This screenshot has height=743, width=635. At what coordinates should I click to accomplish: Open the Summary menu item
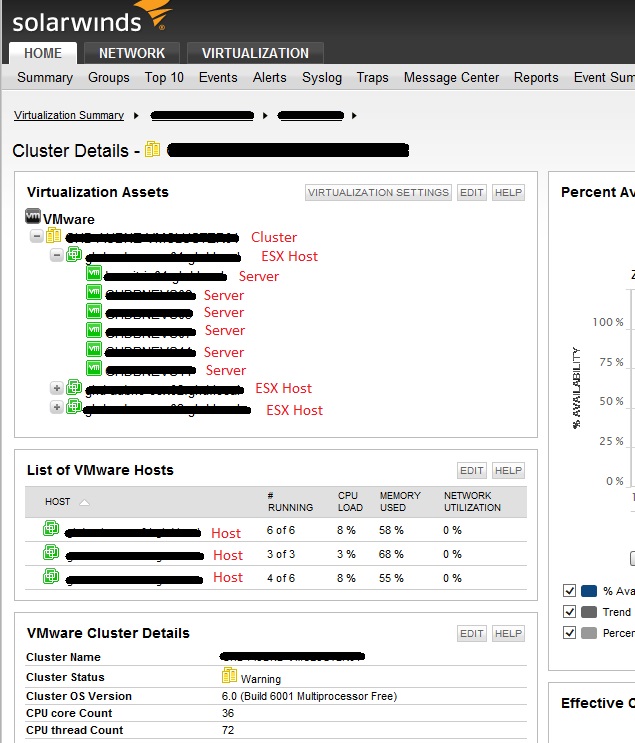pos(45,77)
